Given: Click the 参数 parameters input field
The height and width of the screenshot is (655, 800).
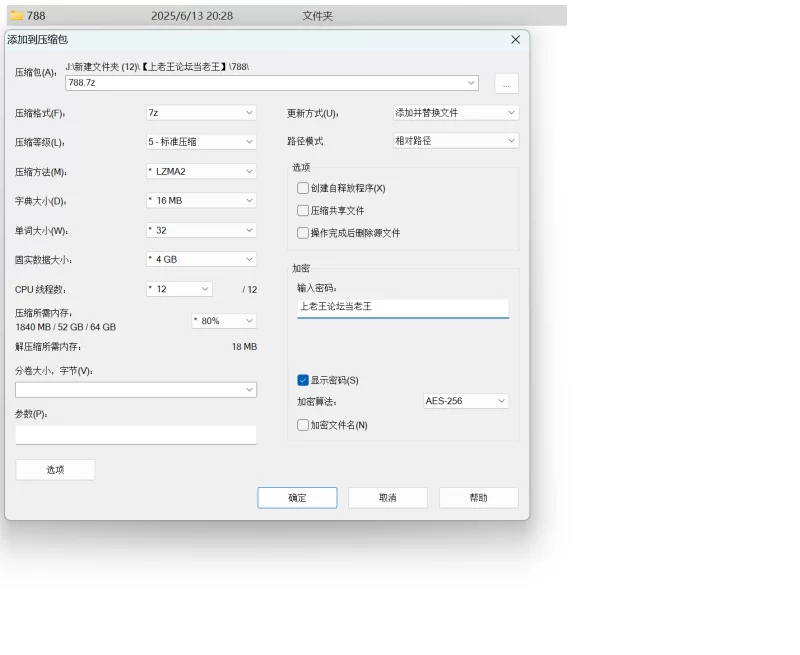Looking at the screenshot, I should pos(136,435).
